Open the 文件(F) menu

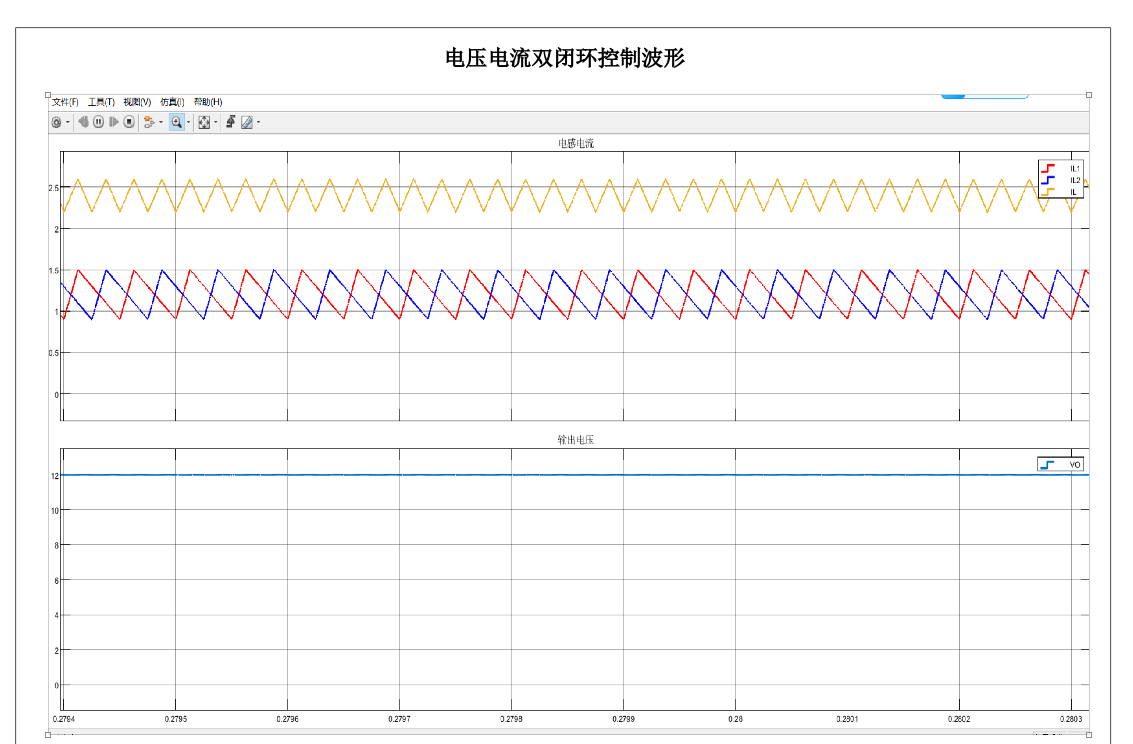[65, 102]
